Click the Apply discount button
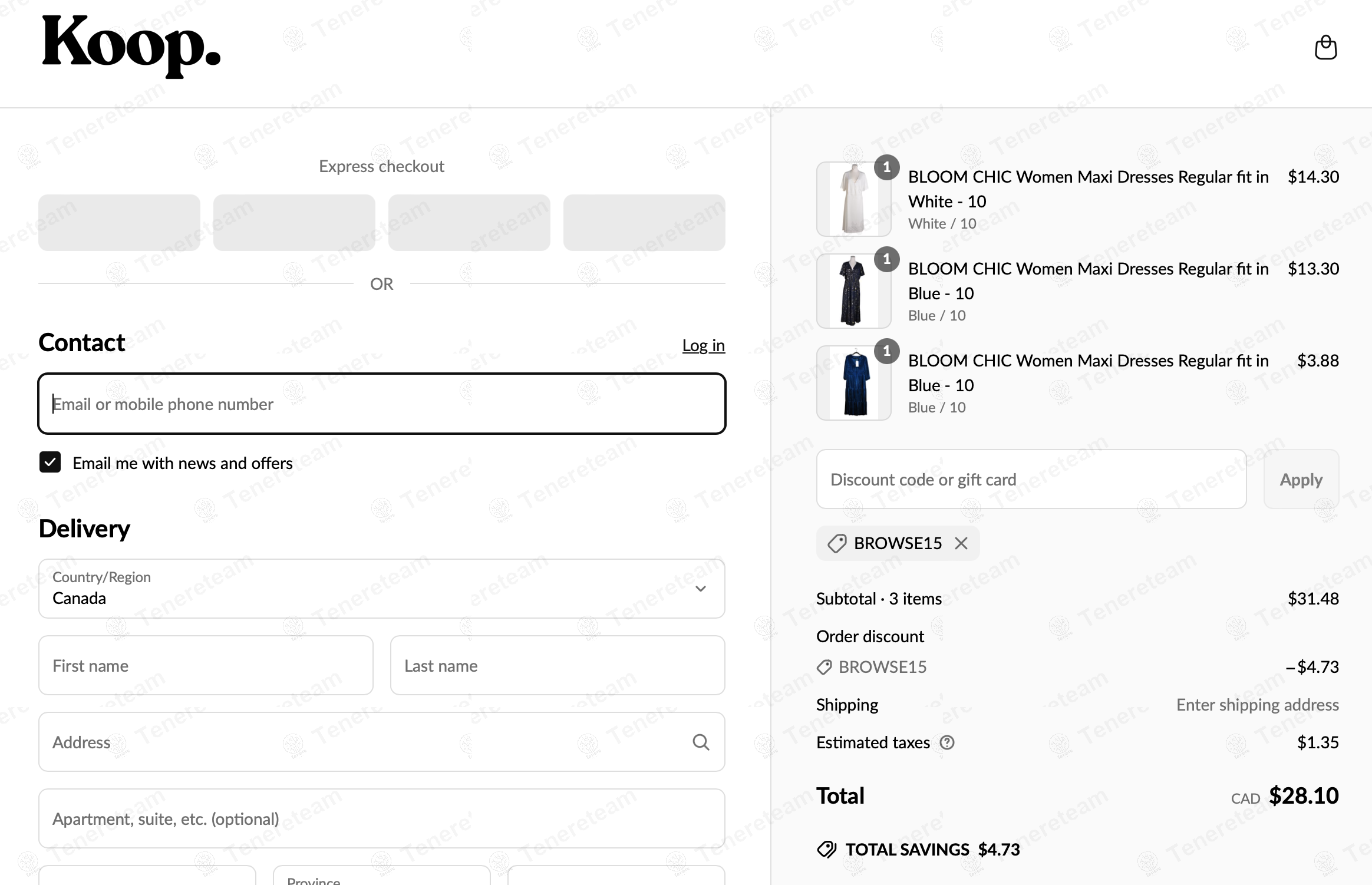 pyautogui.click(x=1301, y=479)
